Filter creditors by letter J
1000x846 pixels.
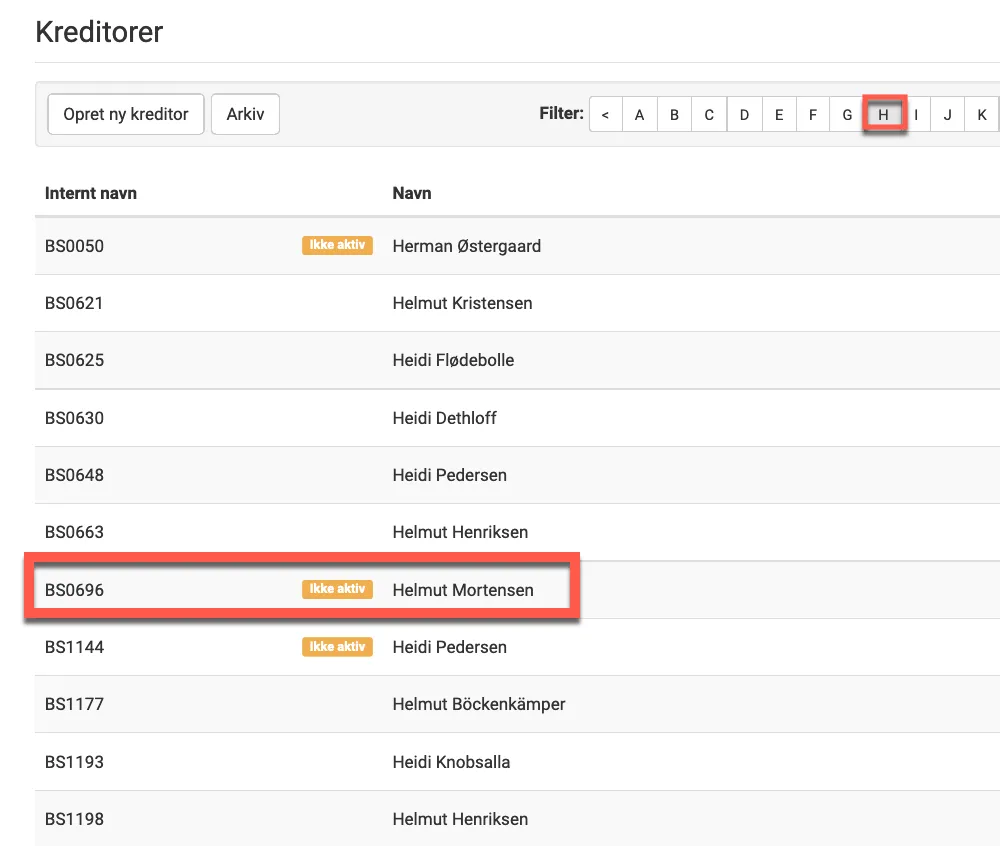(948, 115)
